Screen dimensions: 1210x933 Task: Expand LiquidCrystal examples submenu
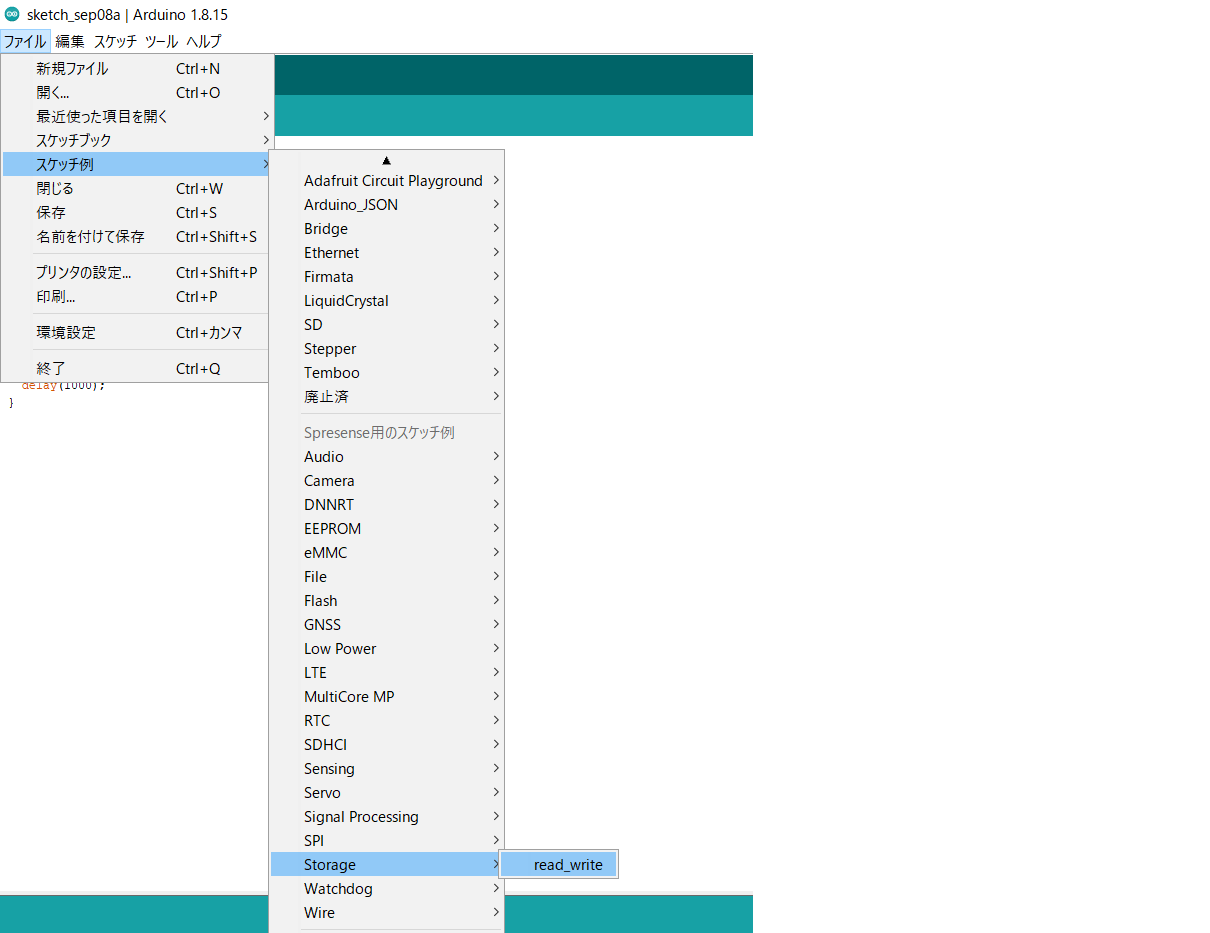click(x=386, y=301)
